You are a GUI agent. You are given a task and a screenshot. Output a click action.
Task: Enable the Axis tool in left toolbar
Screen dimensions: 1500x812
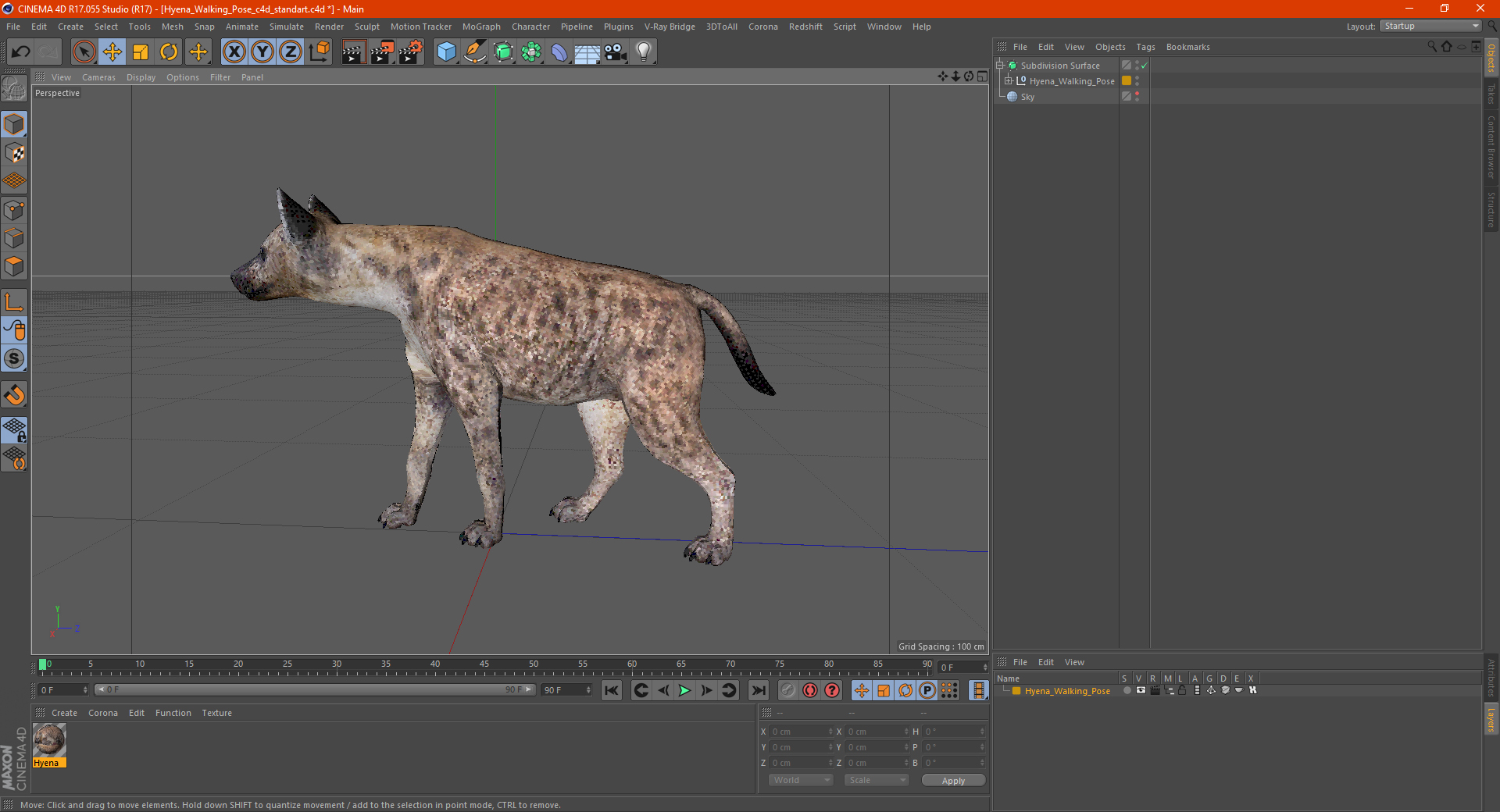coord(14,302)
